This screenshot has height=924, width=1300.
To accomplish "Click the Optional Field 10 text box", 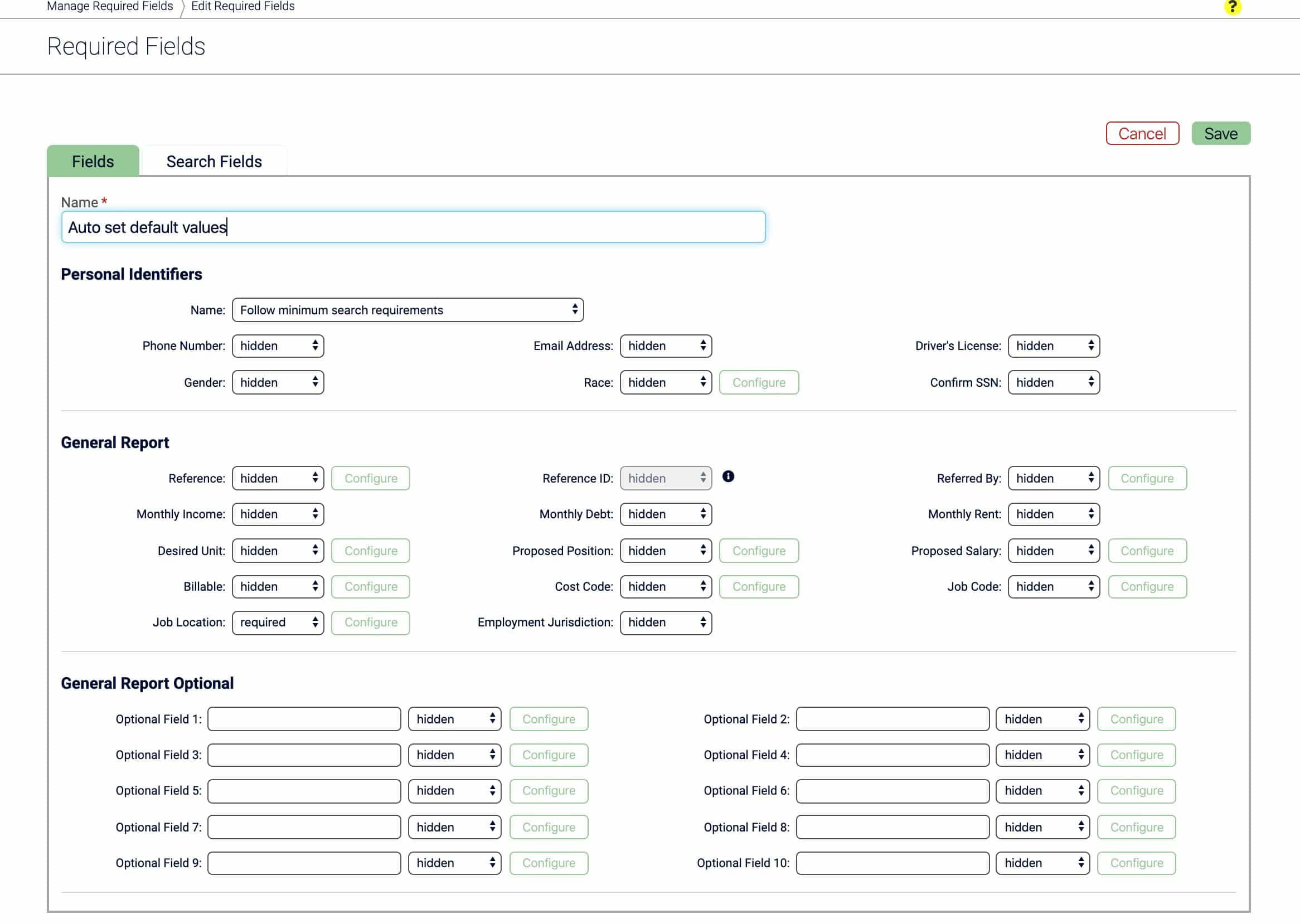I will pyautogui.click(x=892, y=863).
